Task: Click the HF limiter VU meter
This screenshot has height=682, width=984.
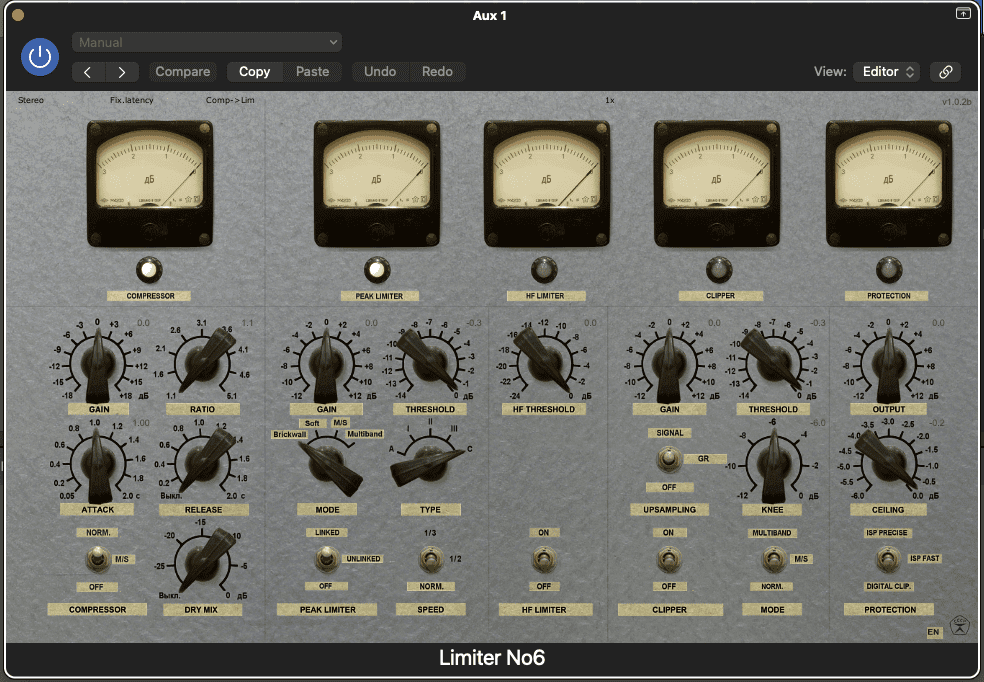Action: pos(547,183)
